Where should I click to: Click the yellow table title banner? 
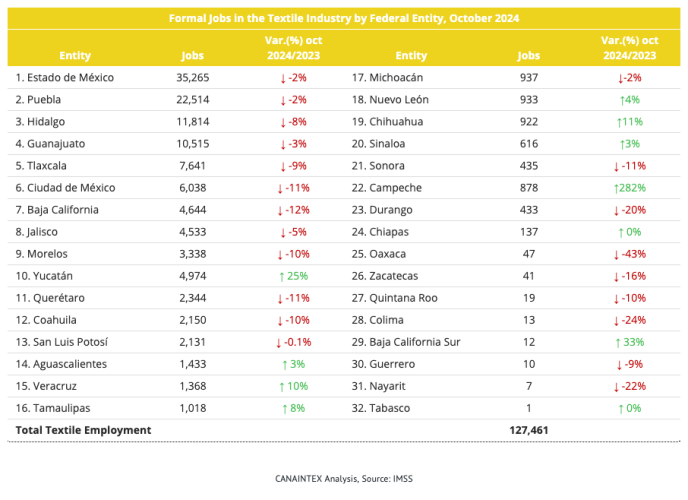344,18
